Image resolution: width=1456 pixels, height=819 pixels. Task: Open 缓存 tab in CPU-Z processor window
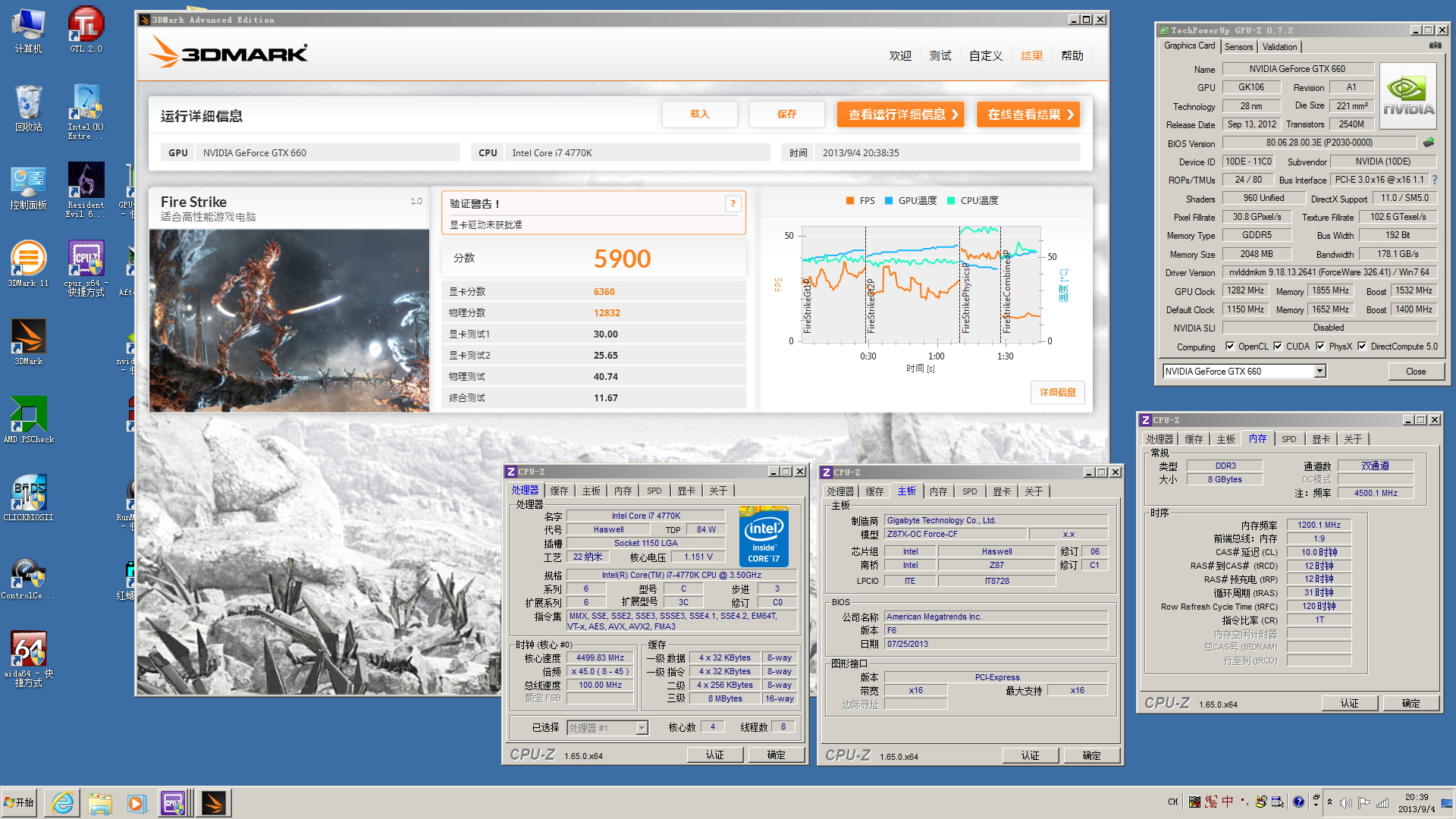click(x=559, y=491)
